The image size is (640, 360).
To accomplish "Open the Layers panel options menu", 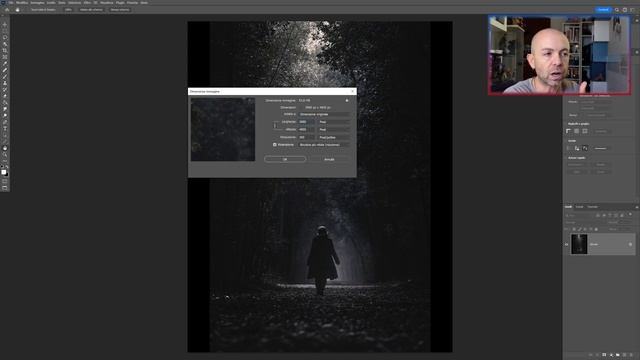I will tap(637, 207).
